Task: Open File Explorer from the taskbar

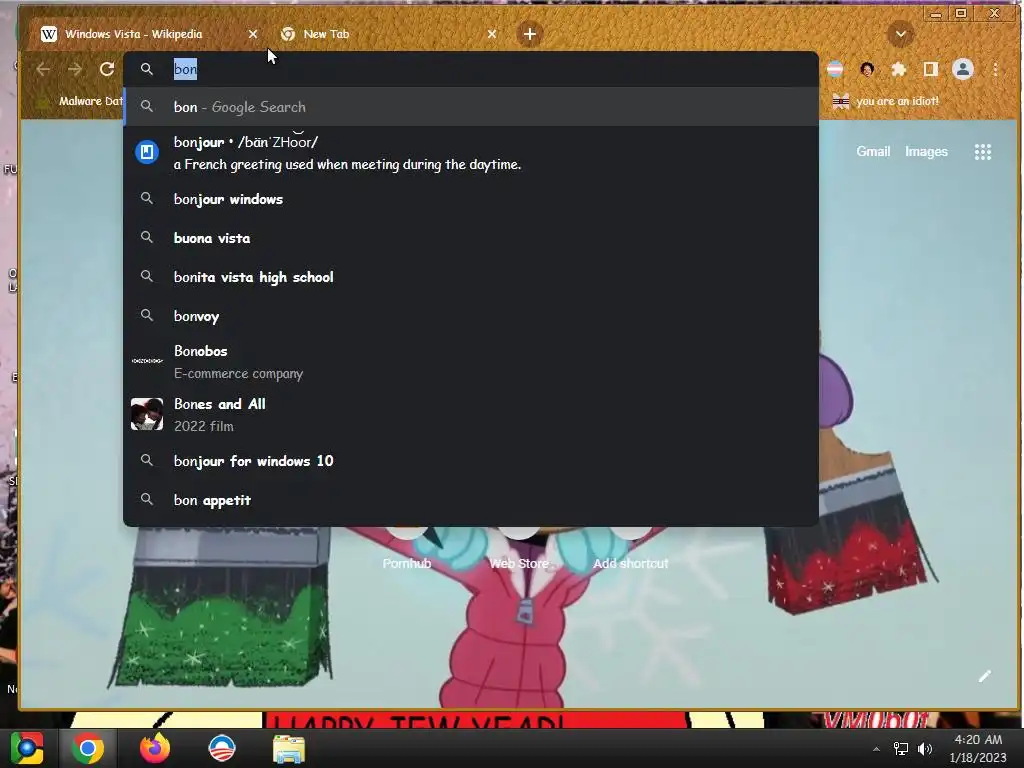Action: [x=288, y=749]
